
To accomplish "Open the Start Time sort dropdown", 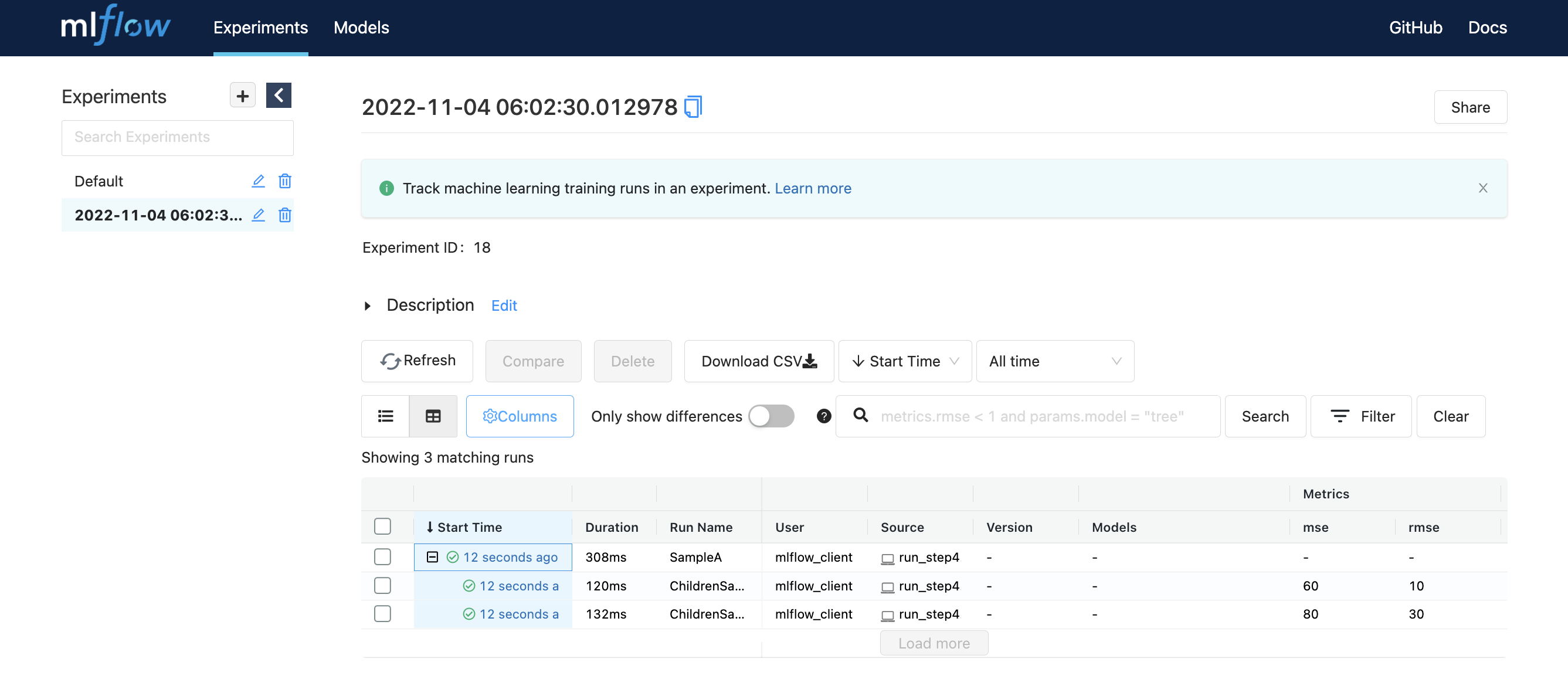I will point(905,361).
